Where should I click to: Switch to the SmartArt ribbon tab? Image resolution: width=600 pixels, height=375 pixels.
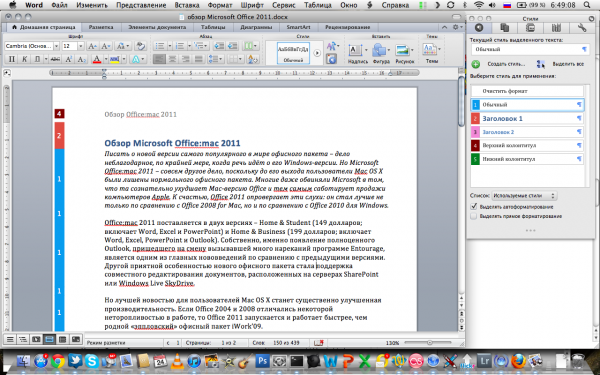(298, 27)
